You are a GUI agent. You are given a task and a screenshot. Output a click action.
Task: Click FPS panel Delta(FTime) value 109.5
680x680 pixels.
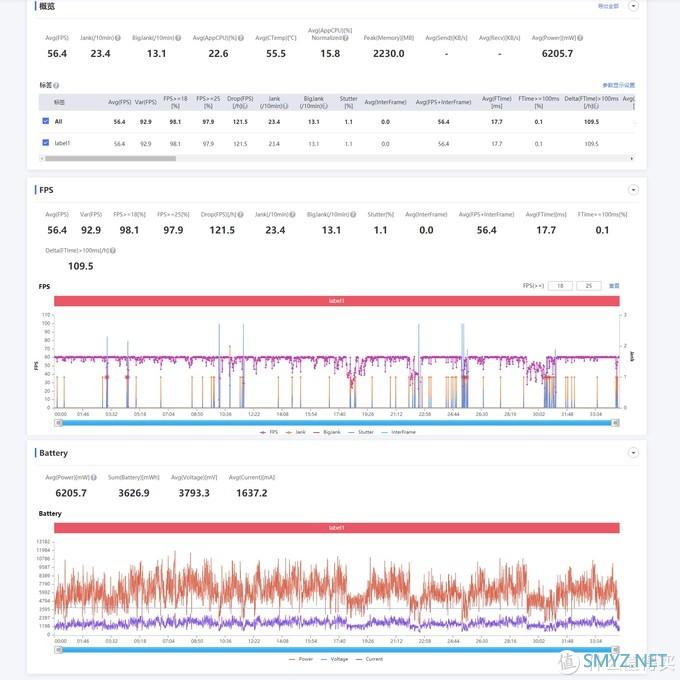[x=81, y=266]
